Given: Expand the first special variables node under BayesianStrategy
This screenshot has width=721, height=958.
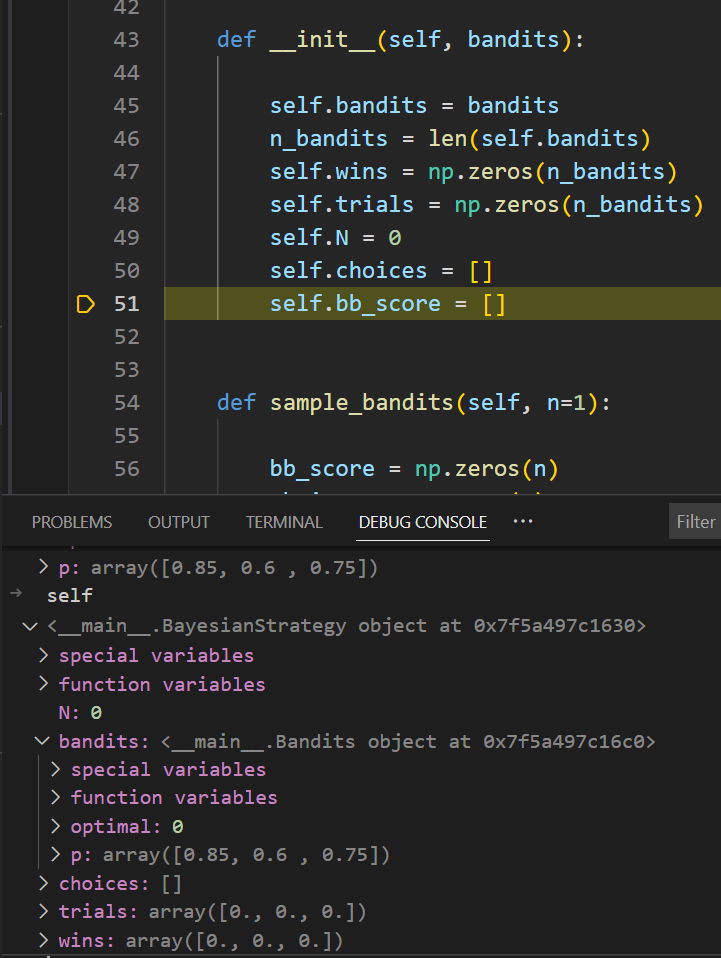Looking at the screenshot, I should [x=43, y=655].
